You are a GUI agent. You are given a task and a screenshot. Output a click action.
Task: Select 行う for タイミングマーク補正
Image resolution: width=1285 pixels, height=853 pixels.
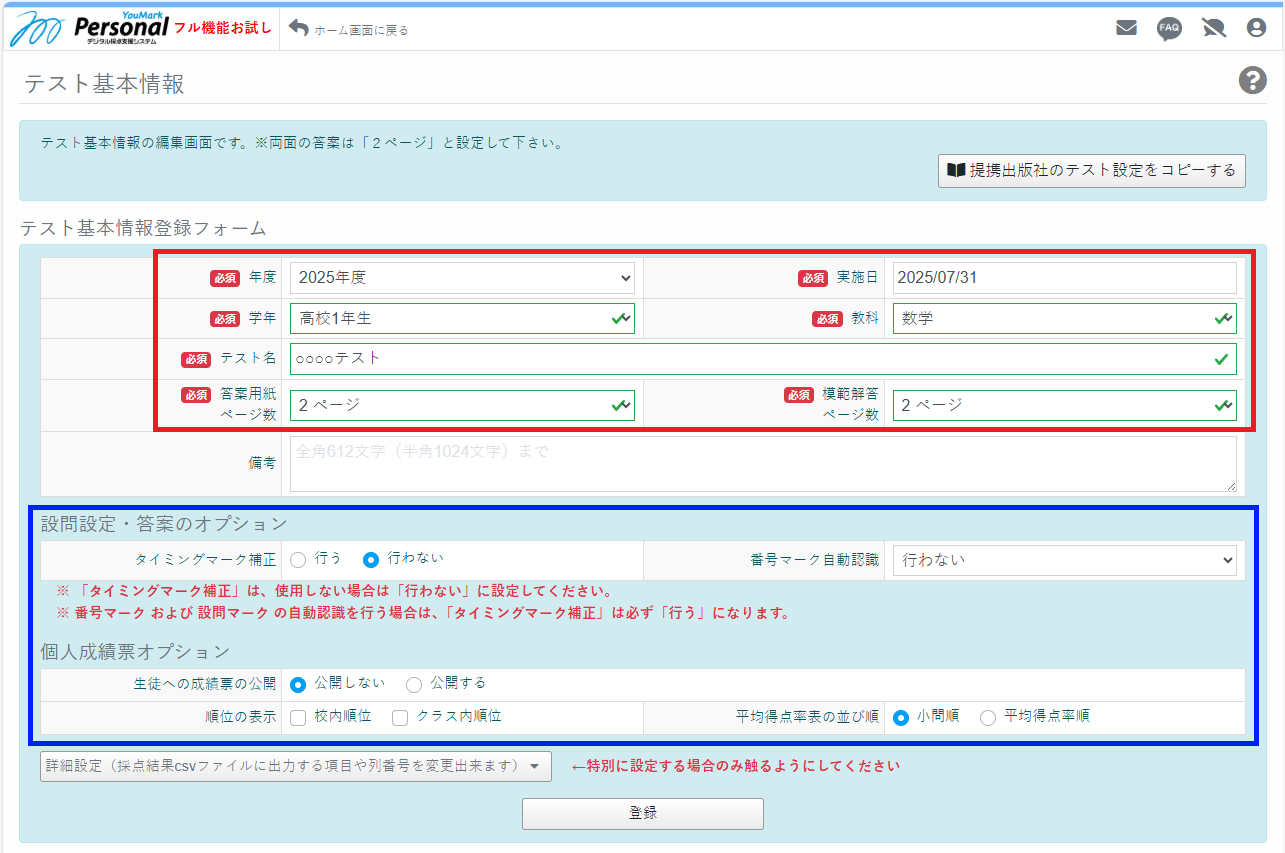coord(298,559)
